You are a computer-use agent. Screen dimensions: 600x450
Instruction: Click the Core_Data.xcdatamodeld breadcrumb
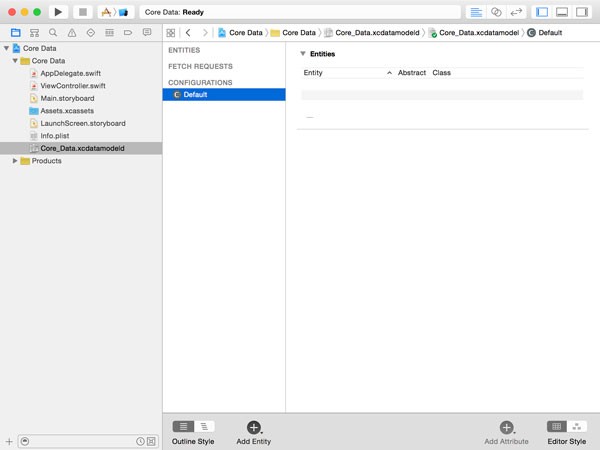(x=372, y=33)
